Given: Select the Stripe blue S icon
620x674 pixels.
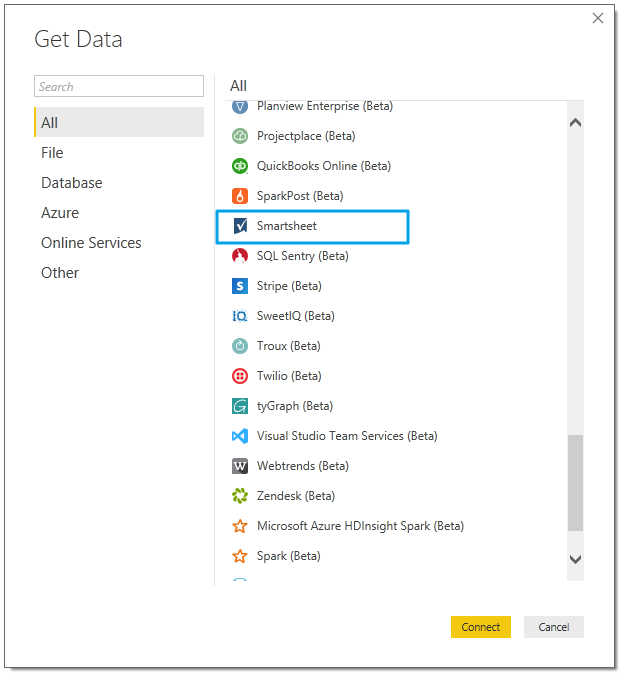Looking at the screenshot, I should point(240,286).
